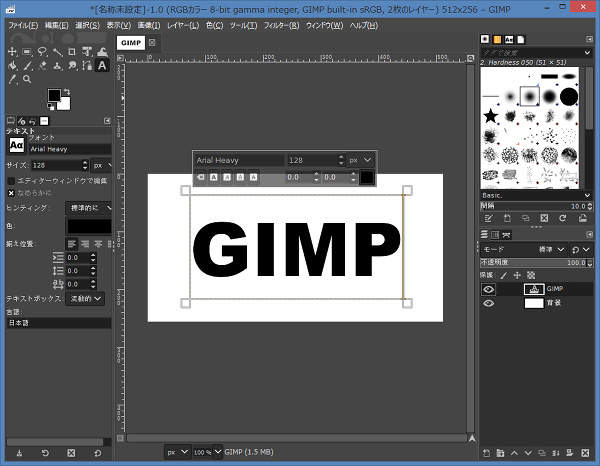Click the foreground black color swatch
Screen dimensions: 600x466
click(x=53, y=96)
